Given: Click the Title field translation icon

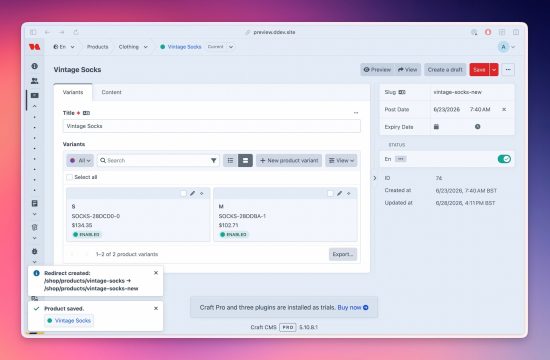Looking at the screenshot, I should [86, 113].
